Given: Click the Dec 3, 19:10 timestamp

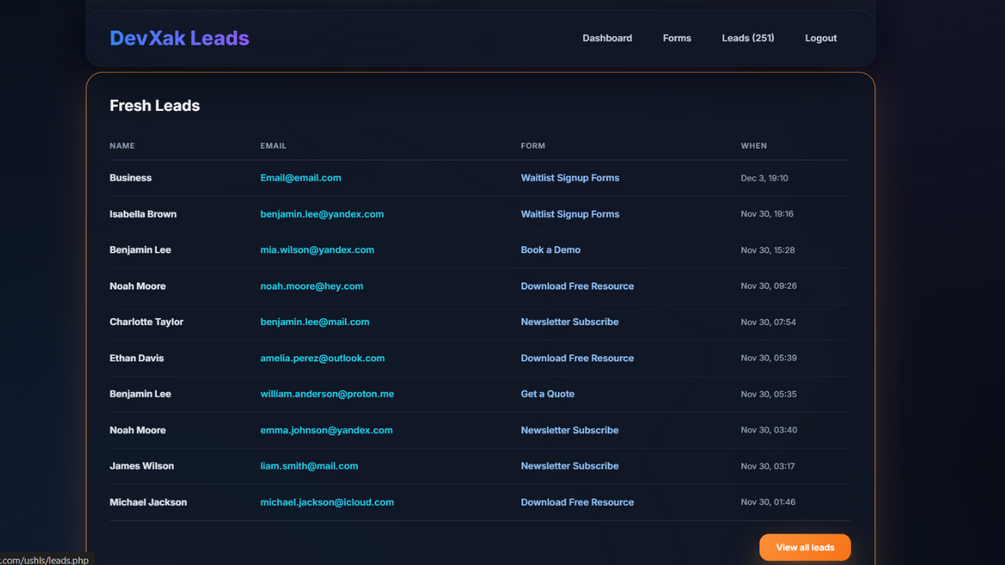Looking at the screenshot, I should tap(764, 178).
